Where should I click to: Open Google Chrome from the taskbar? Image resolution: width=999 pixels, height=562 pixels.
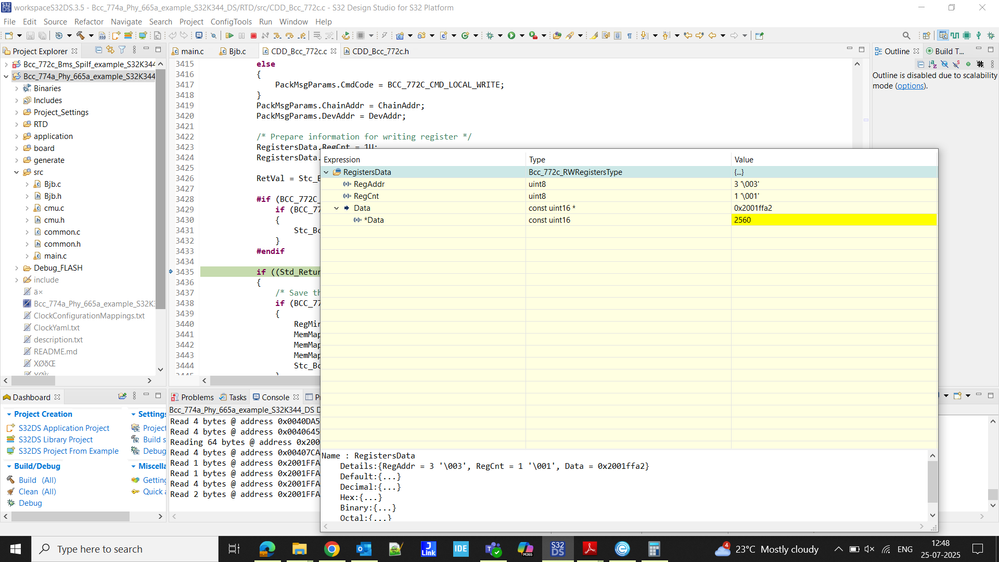(x=331, y=549)
